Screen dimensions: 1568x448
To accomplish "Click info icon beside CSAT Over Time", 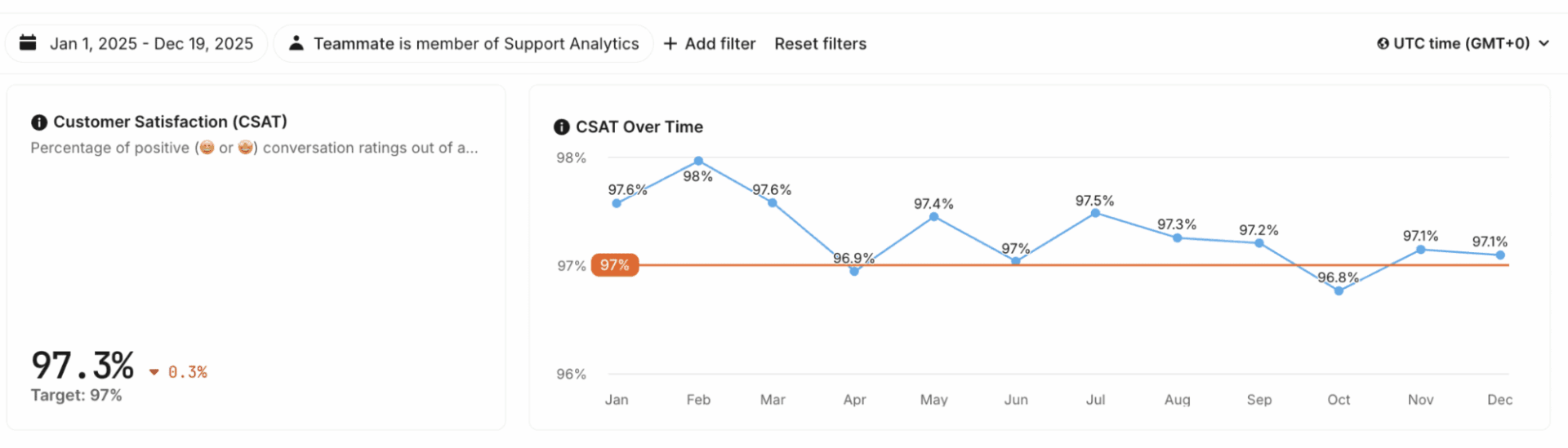I will 562,127.
